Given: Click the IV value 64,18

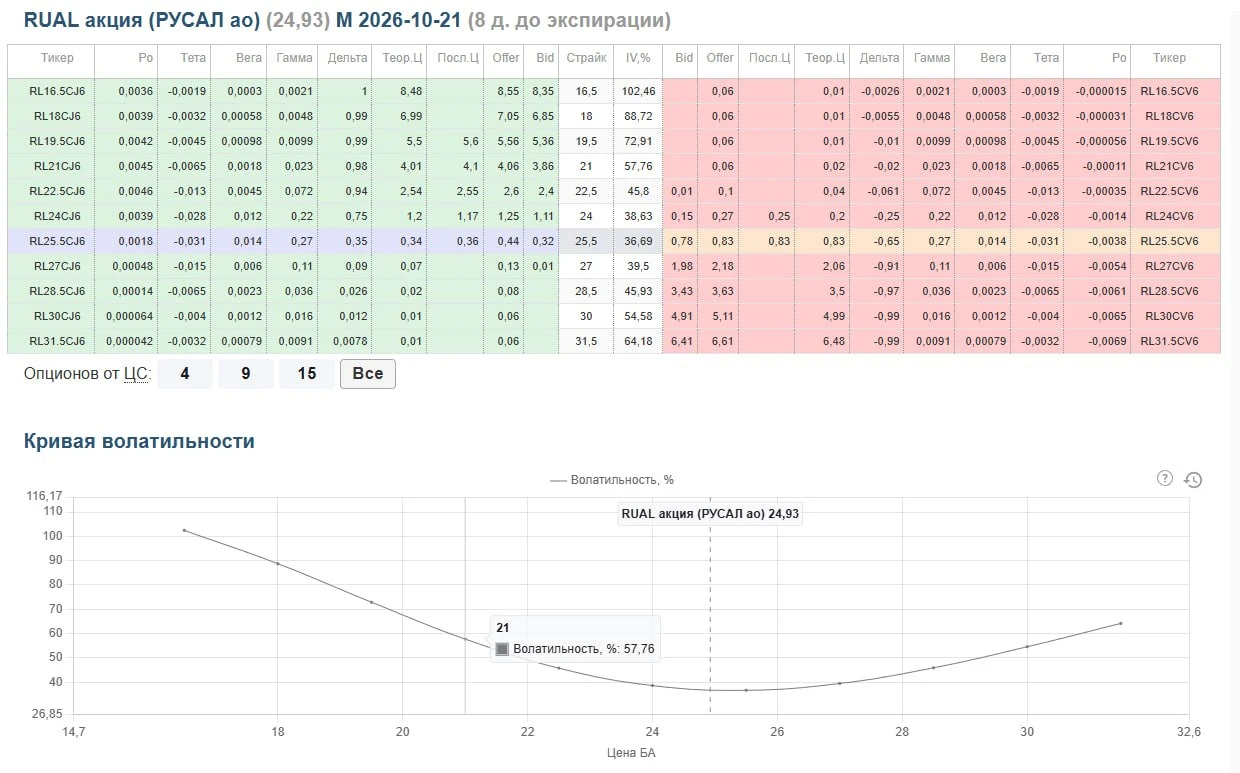Looking at the screenshot, I should pos(638,341).
